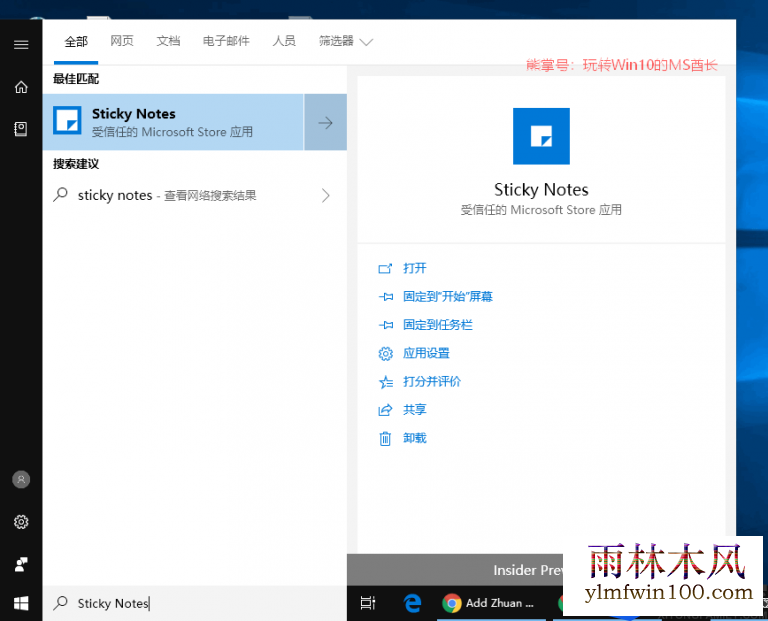Click 打分并评价 link

[x=432, y=382]
